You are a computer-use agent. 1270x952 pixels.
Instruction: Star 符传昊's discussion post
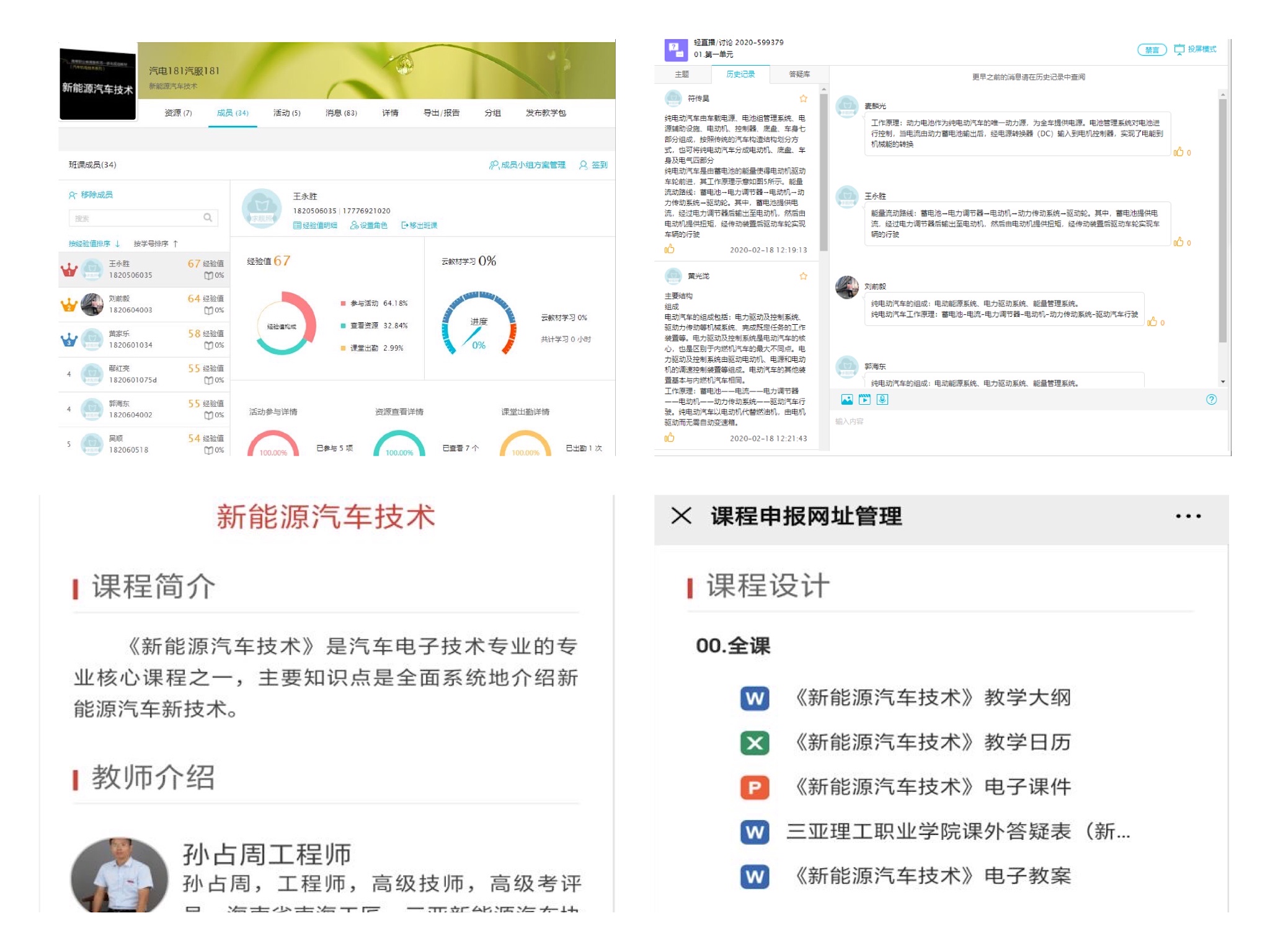tap(803, 99)
